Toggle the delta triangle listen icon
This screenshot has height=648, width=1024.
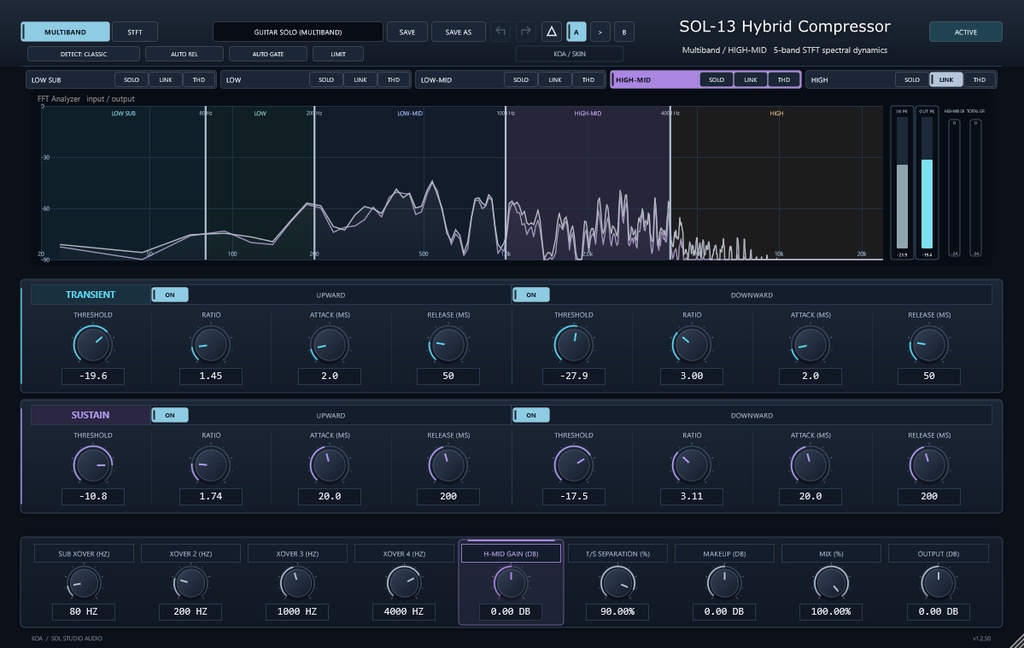pyautogui.click(x=551, y=31)
